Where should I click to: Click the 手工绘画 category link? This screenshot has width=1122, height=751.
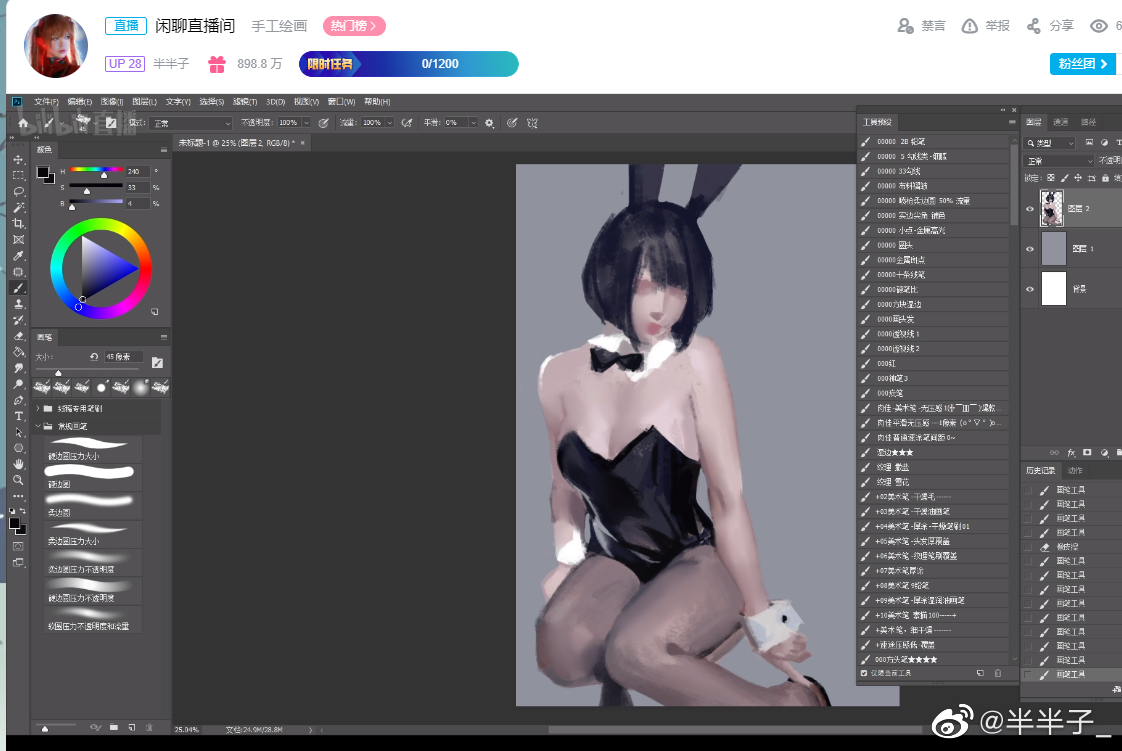click(x=279, y=26)
